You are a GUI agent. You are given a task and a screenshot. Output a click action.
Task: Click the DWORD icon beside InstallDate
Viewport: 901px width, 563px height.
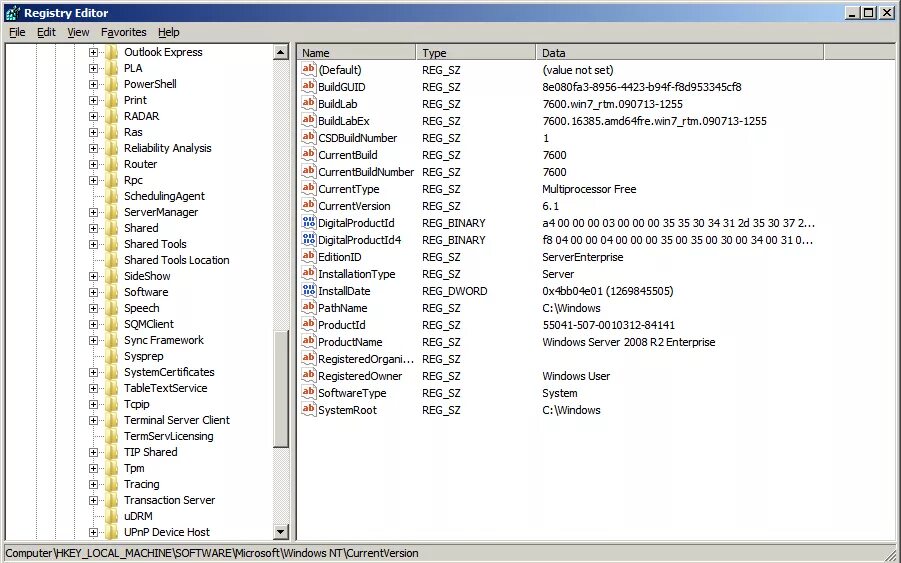(x=309, y=291)
